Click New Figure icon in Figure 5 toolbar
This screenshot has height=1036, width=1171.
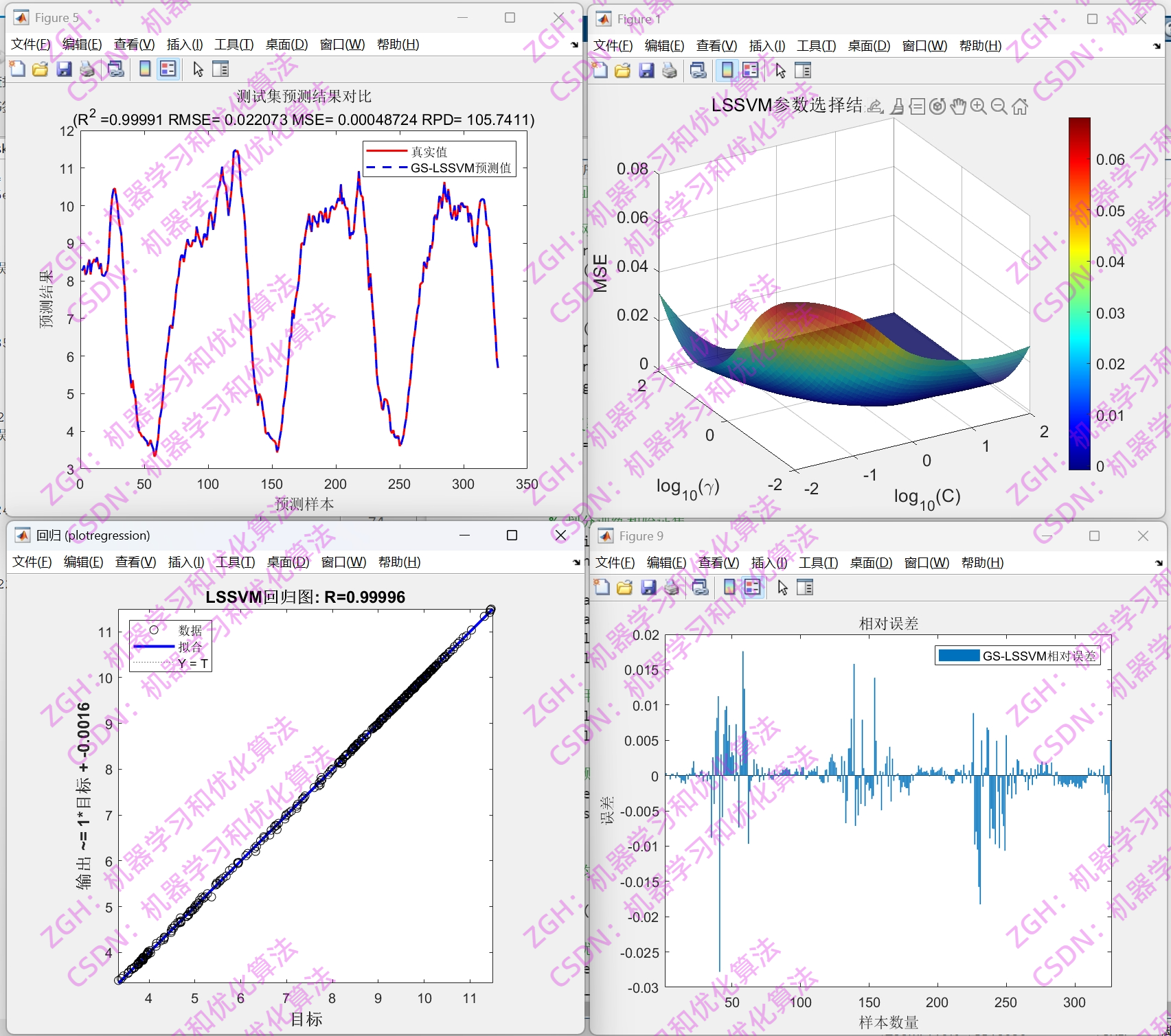click(x=18, y=69)
